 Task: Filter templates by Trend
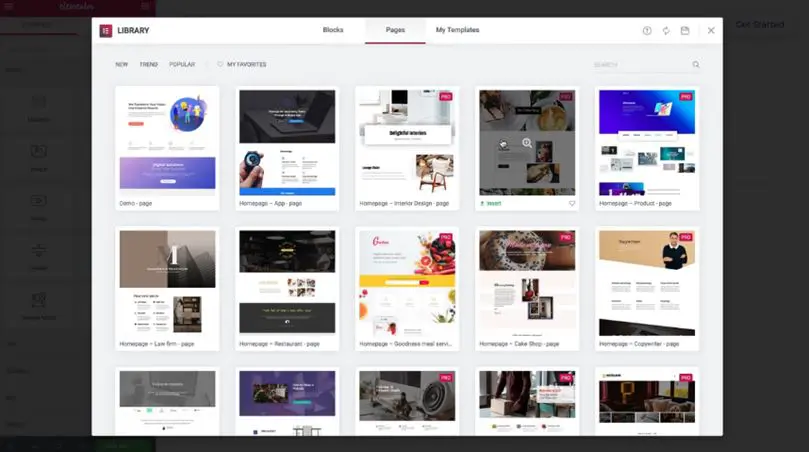click(x=148, y=64)
